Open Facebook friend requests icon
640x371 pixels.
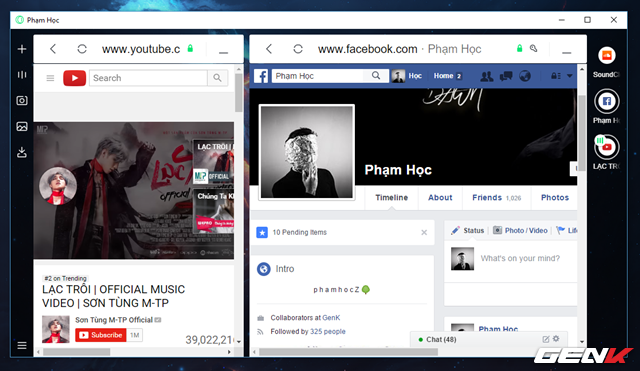pos(487,76)
